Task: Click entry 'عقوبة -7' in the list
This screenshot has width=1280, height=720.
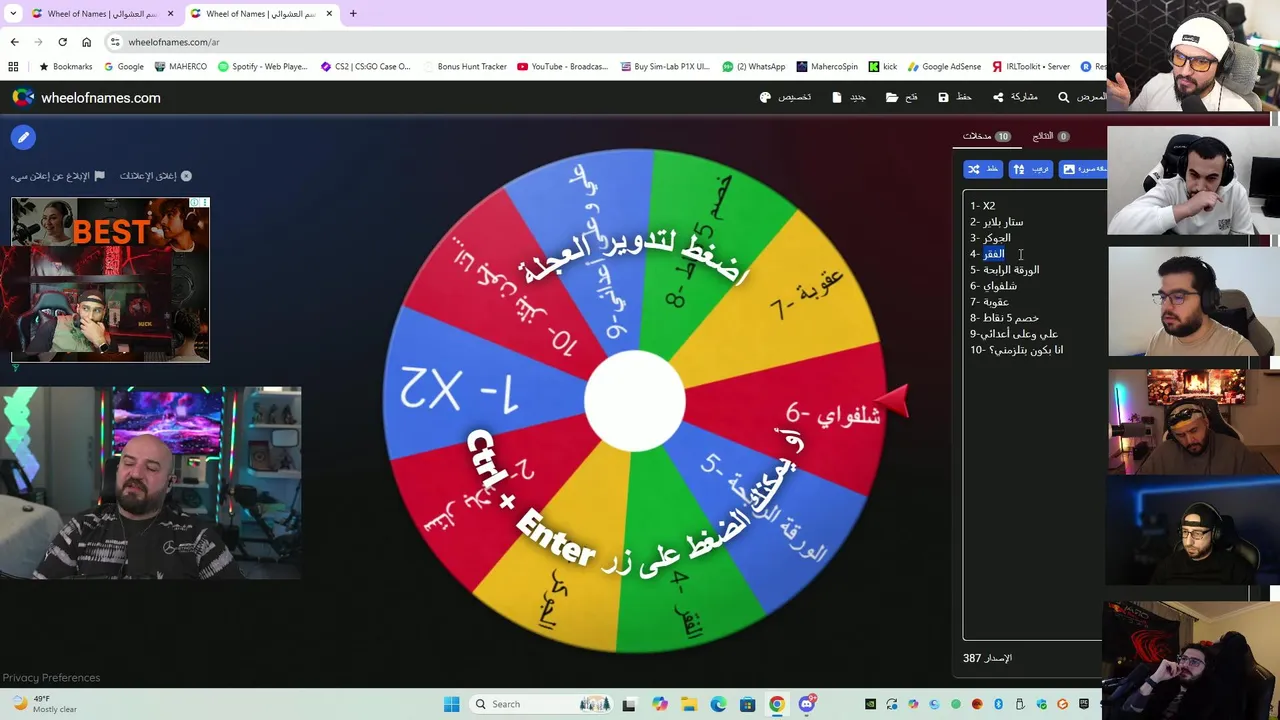Action: point(989,302)
